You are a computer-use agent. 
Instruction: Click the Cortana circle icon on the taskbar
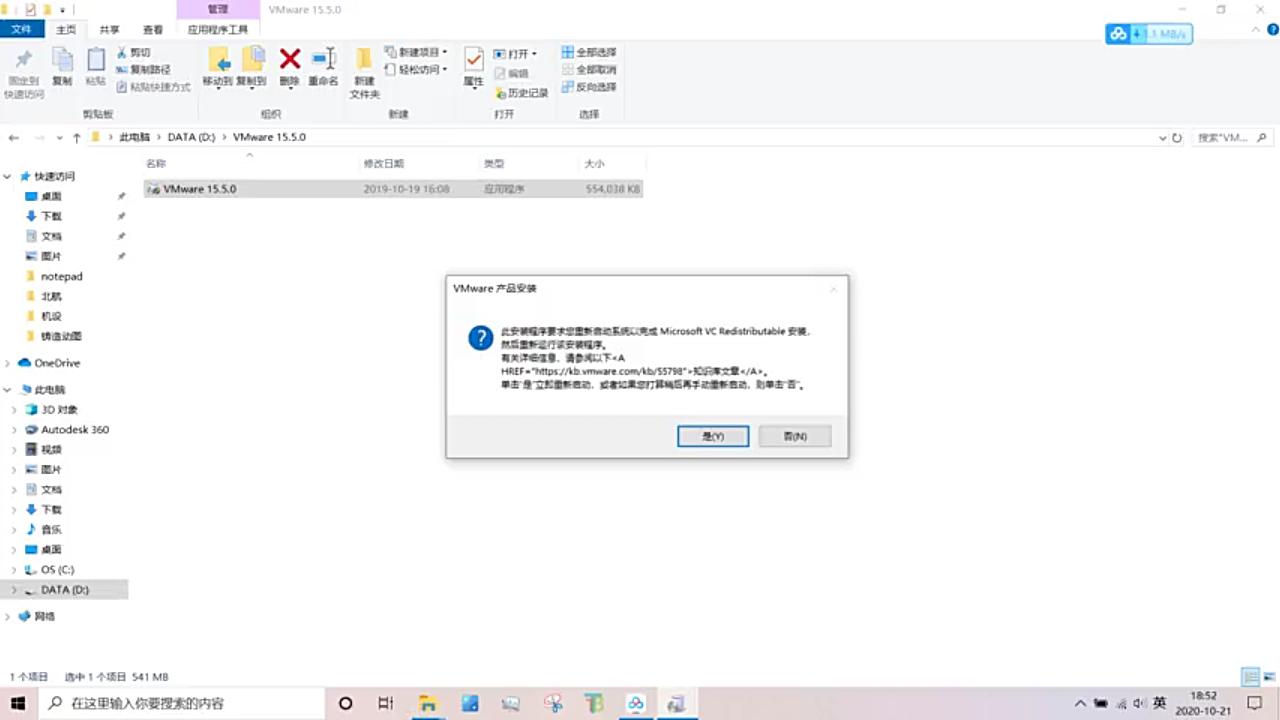point(345,703)
